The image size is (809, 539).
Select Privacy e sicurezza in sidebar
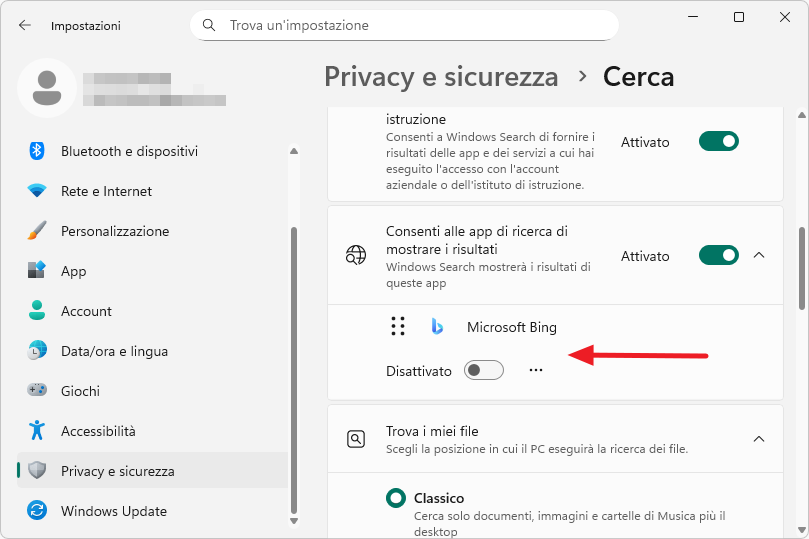click(153, 471)
